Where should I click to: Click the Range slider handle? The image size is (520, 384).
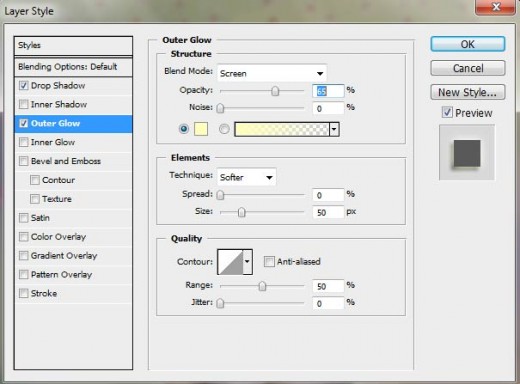pyautogui.click(x=262, y=286)
